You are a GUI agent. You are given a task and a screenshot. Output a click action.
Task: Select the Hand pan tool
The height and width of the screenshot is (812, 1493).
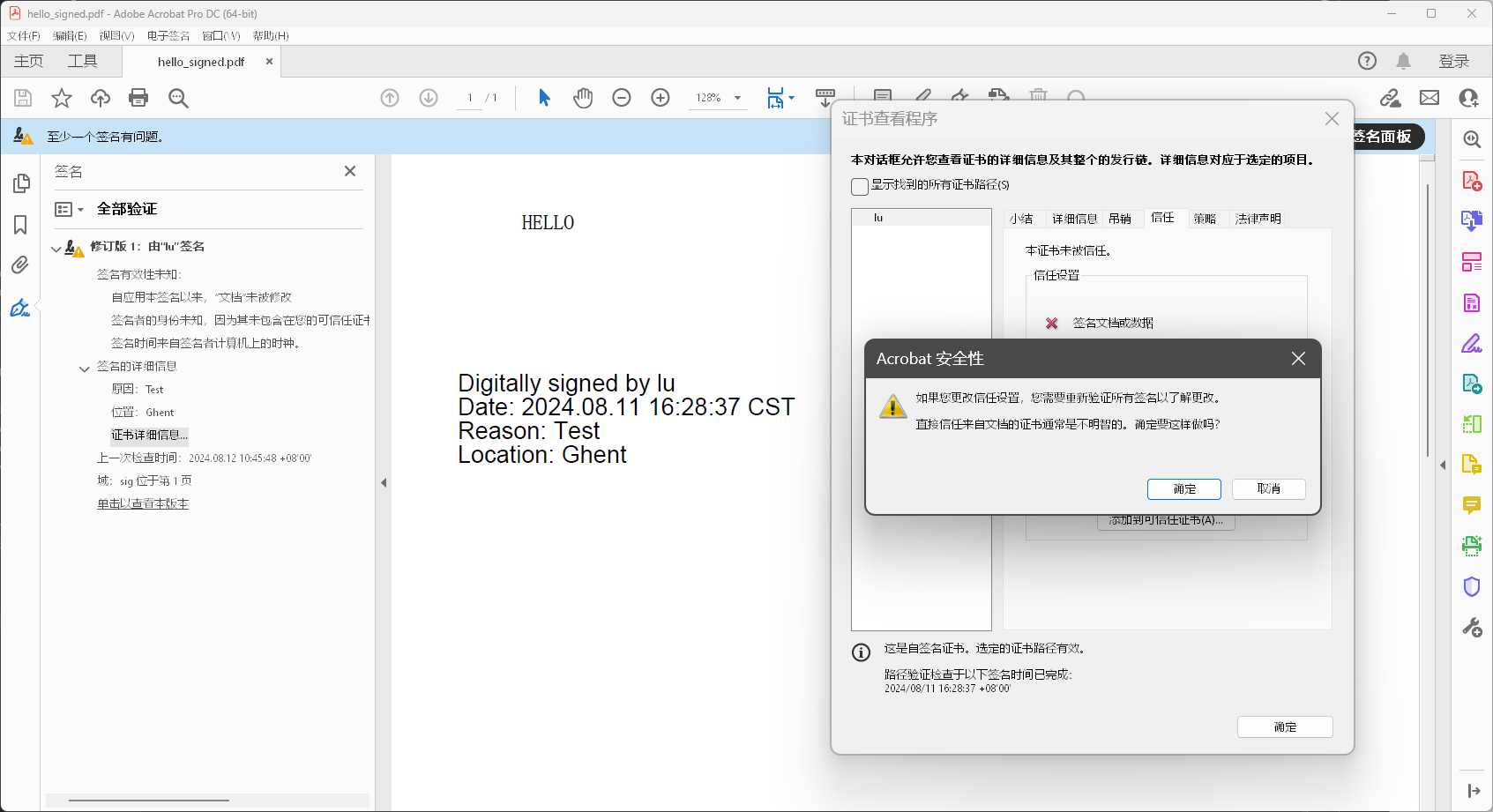click(583, 98)
